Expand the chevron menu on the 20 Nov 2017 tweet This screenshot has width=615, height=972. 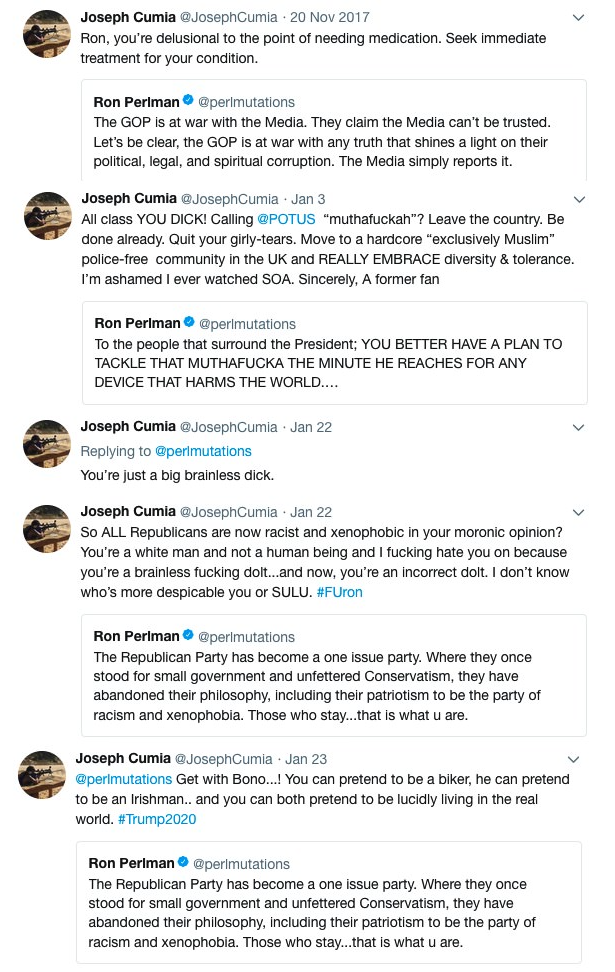577,18
